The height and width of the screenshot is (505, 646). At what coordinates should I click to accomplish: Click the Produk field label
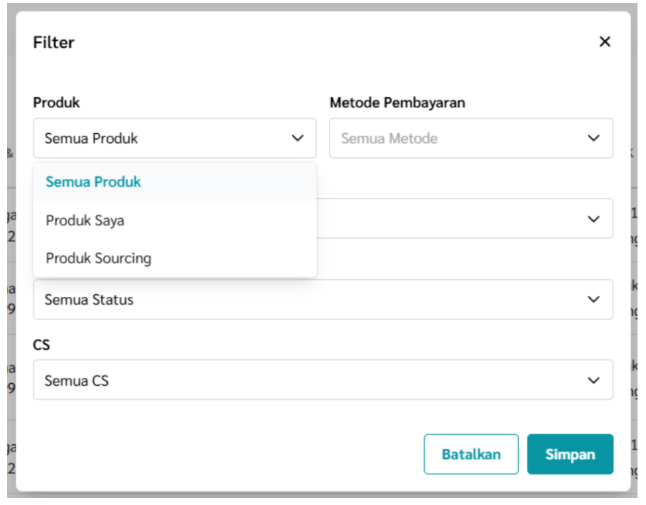[56, 103]
